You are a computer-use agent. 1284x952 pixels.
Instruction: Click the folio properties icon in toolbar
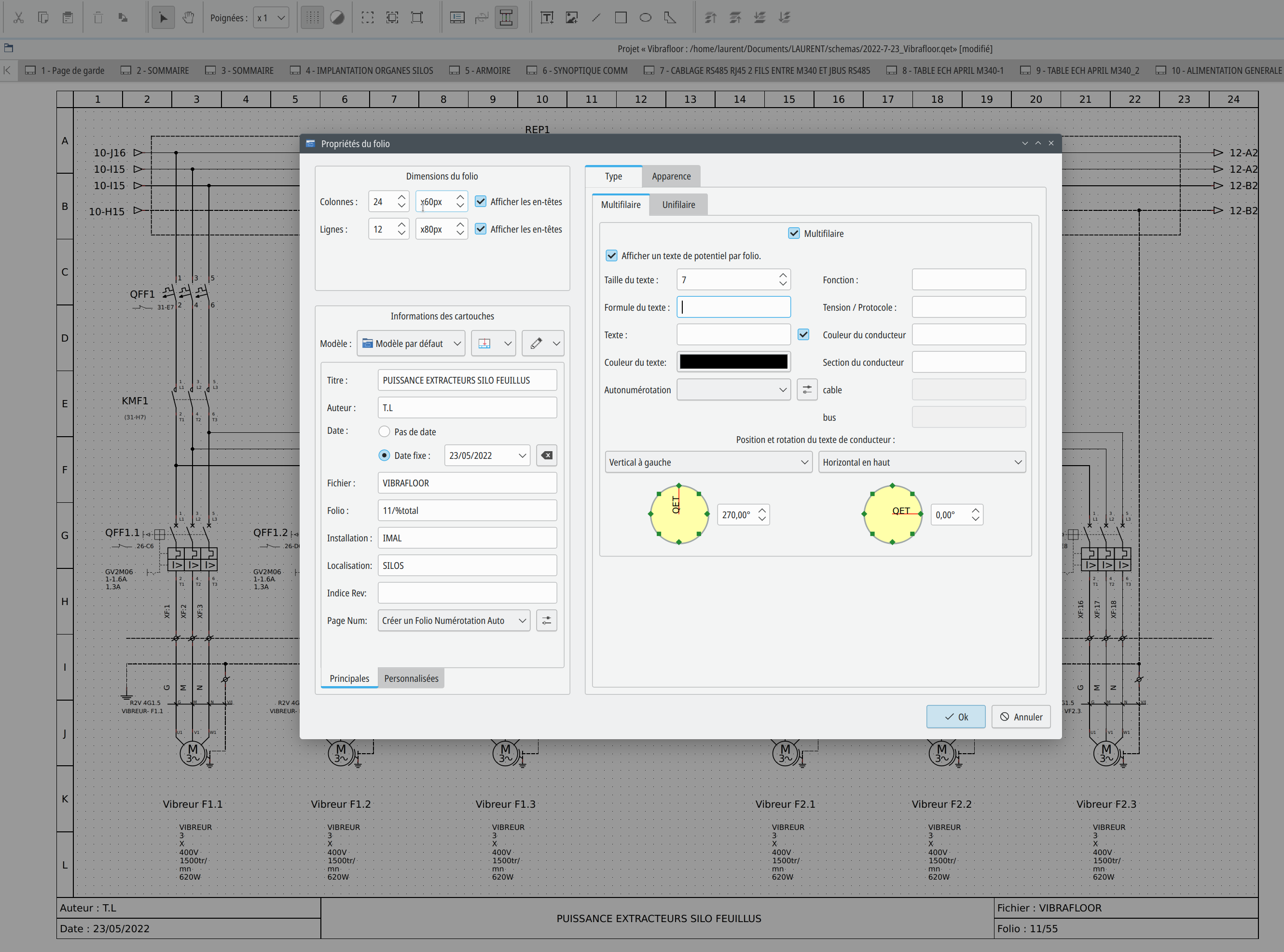click(457, 17)
